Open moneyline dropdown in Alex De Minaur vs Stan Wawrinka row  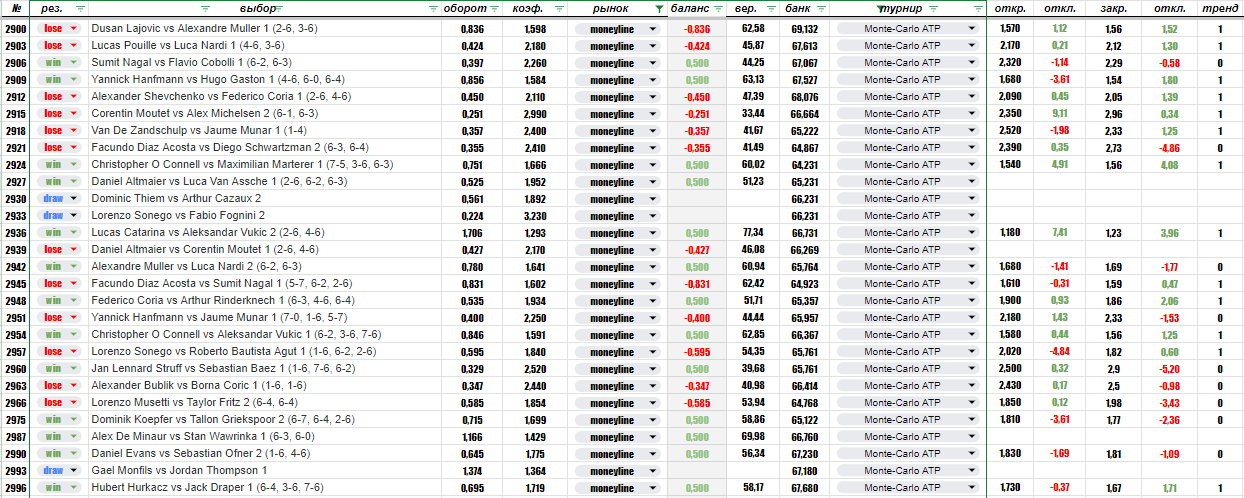tap(618, 437)
